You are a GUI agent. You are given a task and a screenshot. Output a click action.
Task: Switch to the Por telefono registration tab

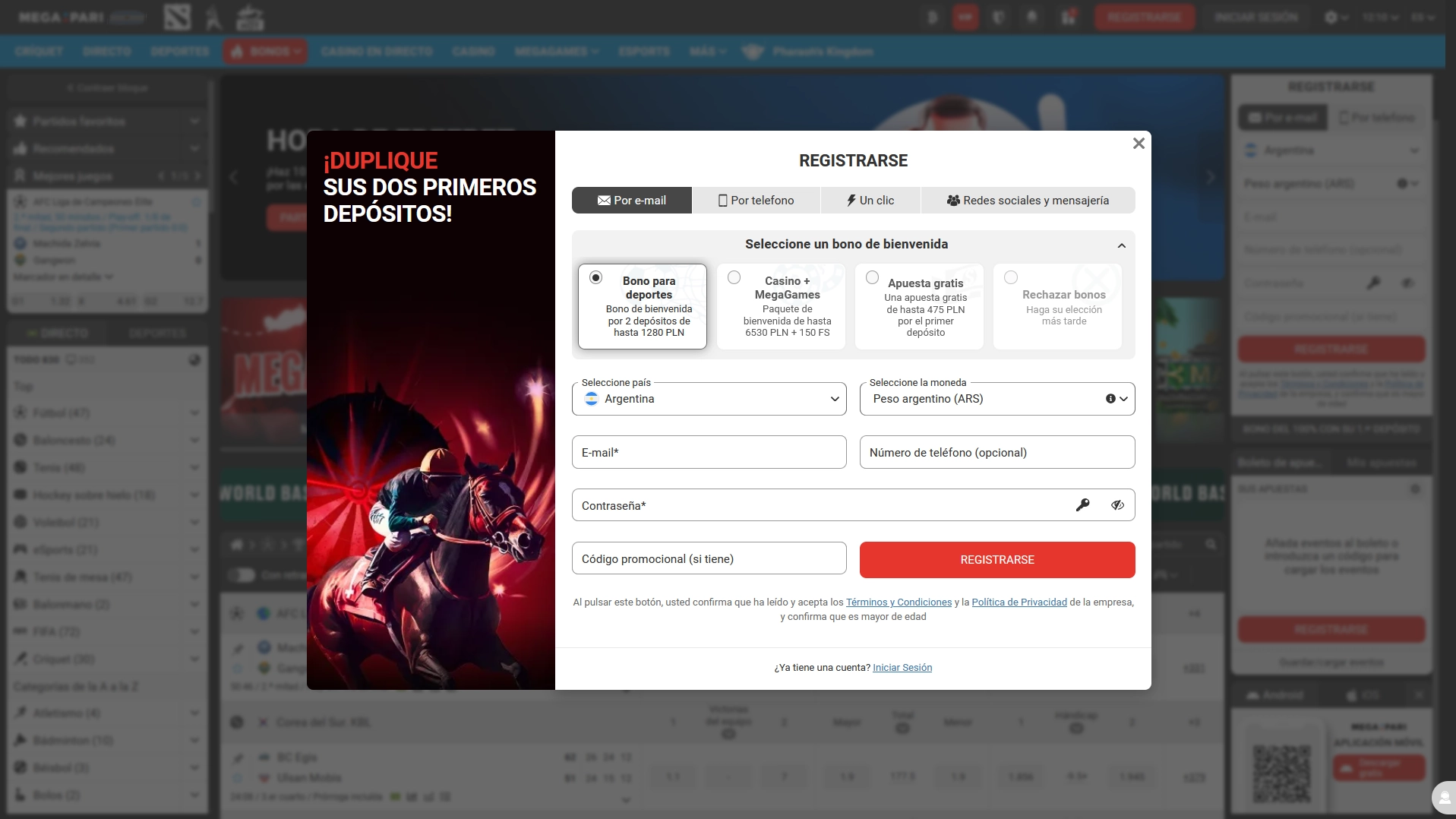(x=756, y=200)
